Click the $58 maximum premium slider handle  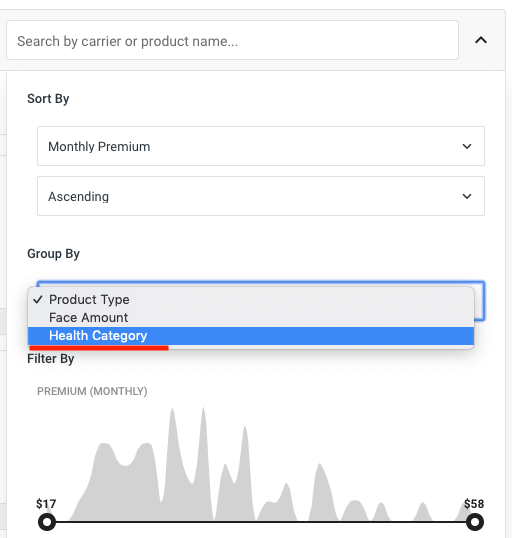click(475, 522)
